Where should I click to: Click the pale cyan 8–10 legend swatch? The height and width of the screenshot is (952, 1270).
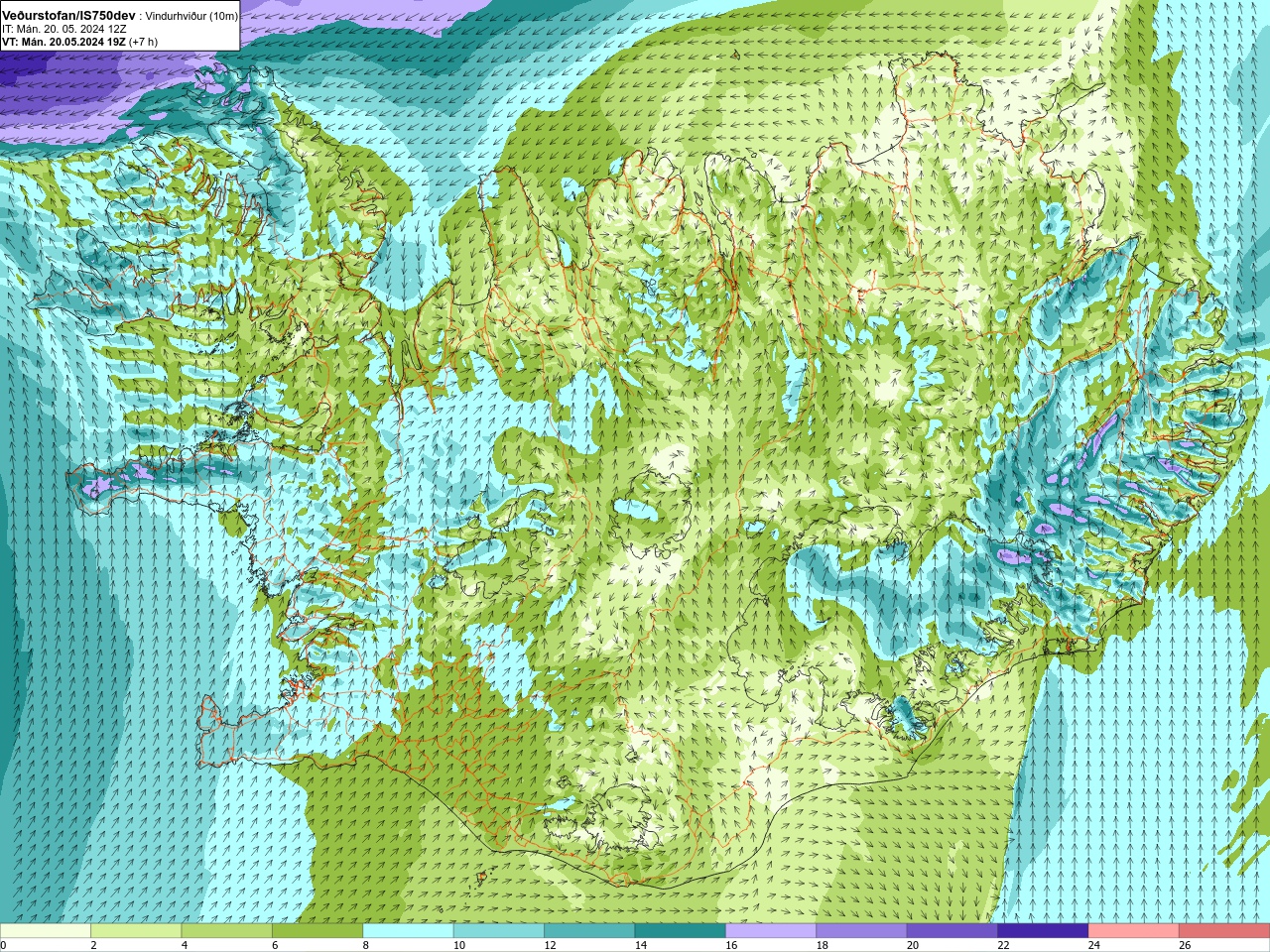408,931
